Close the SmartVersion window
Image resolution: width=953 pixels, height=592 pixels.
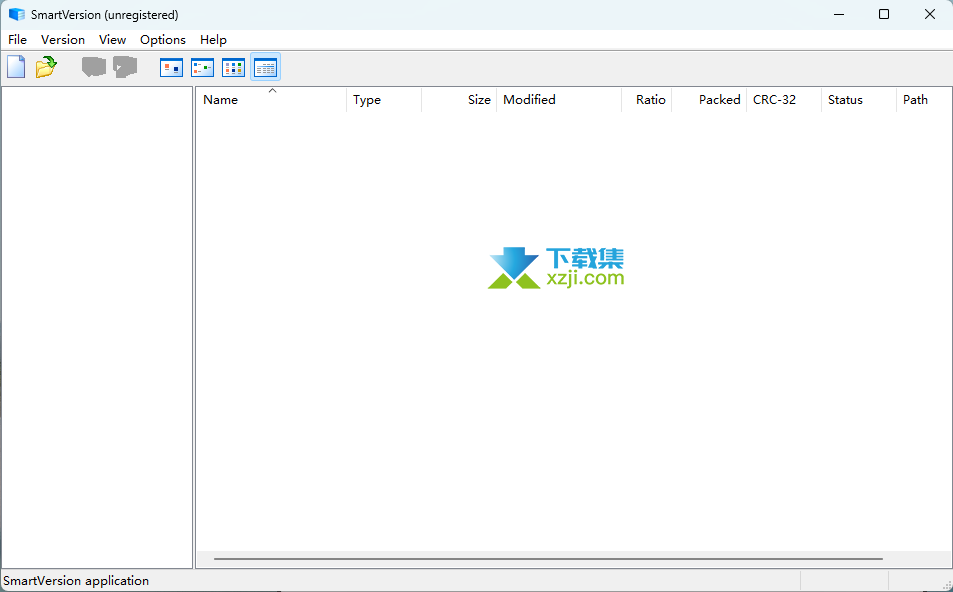(930, 15)
